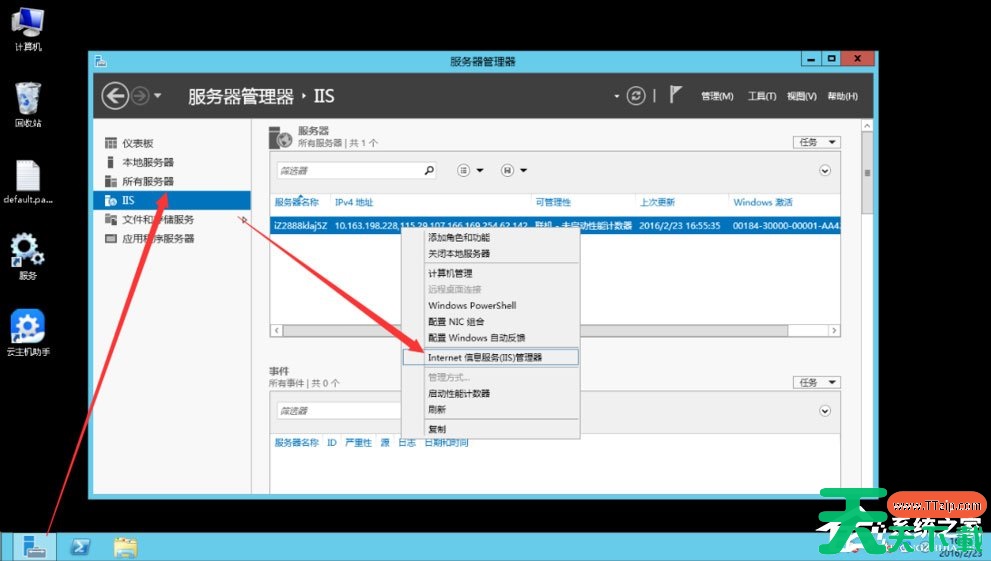Open the 管理(M) menu
The height and width of the screenshot is (561, 991).
[717, 96]
